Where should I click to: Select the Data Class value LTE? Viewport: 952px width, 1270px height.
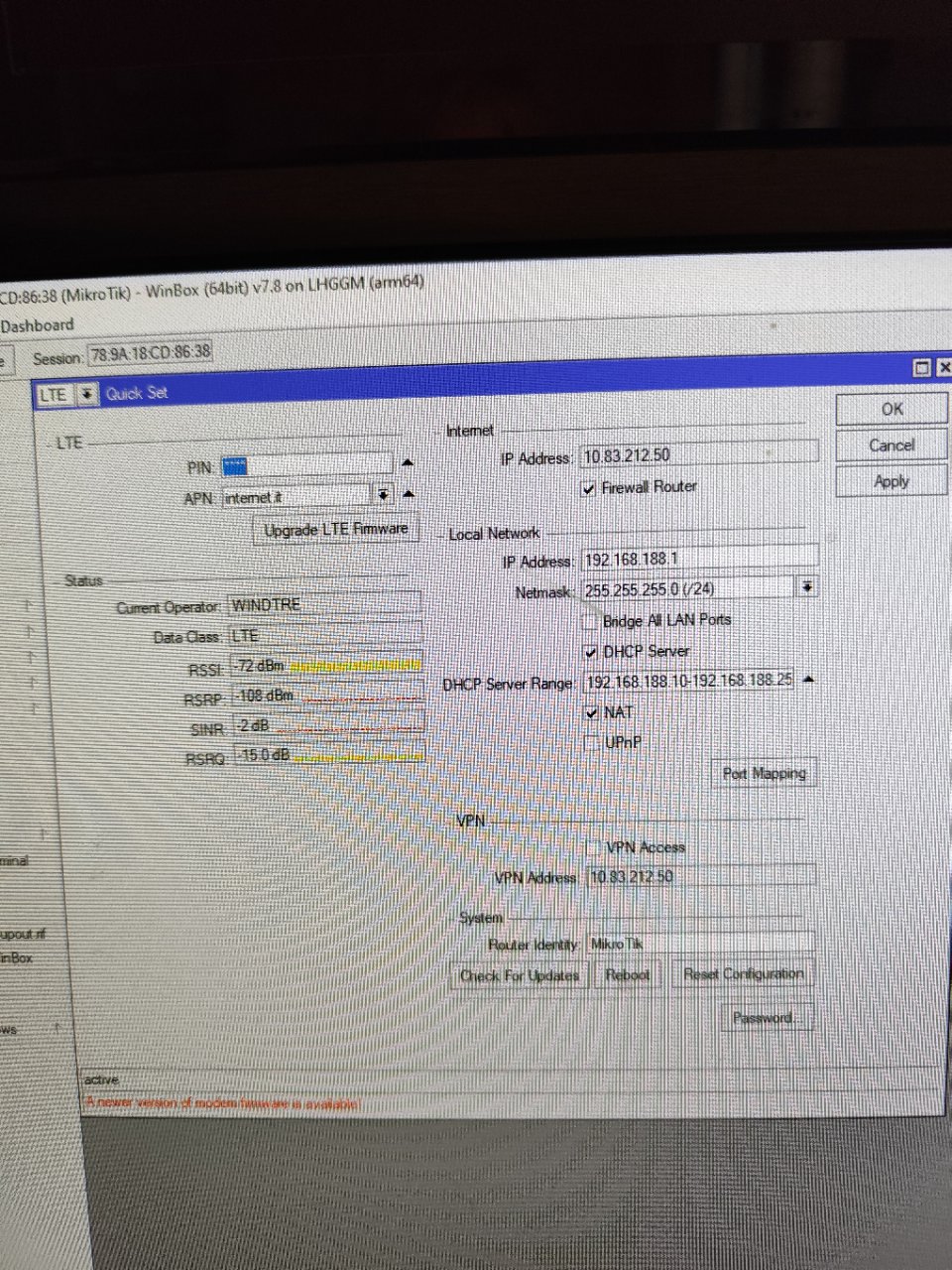point(325,637)
